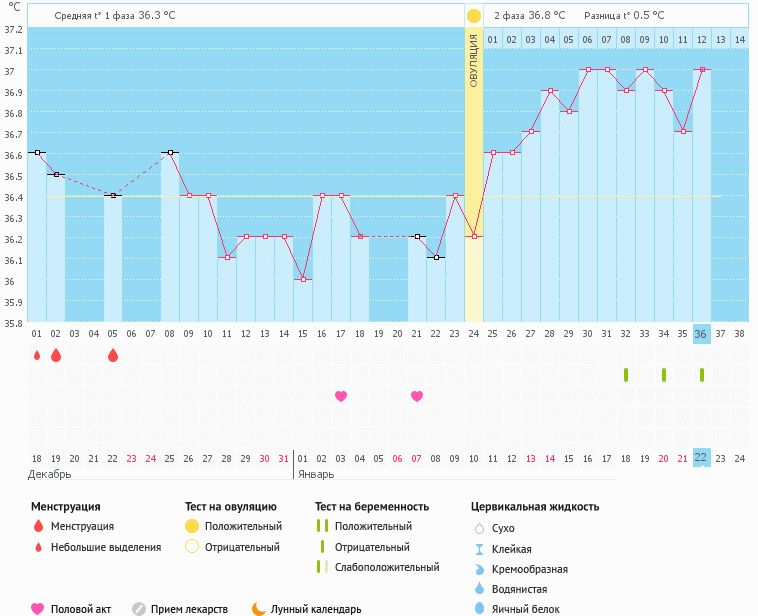Select highlighted calendar date 22 in January
The width and height of the screenshot is (758, 616).
pos(701,457)
